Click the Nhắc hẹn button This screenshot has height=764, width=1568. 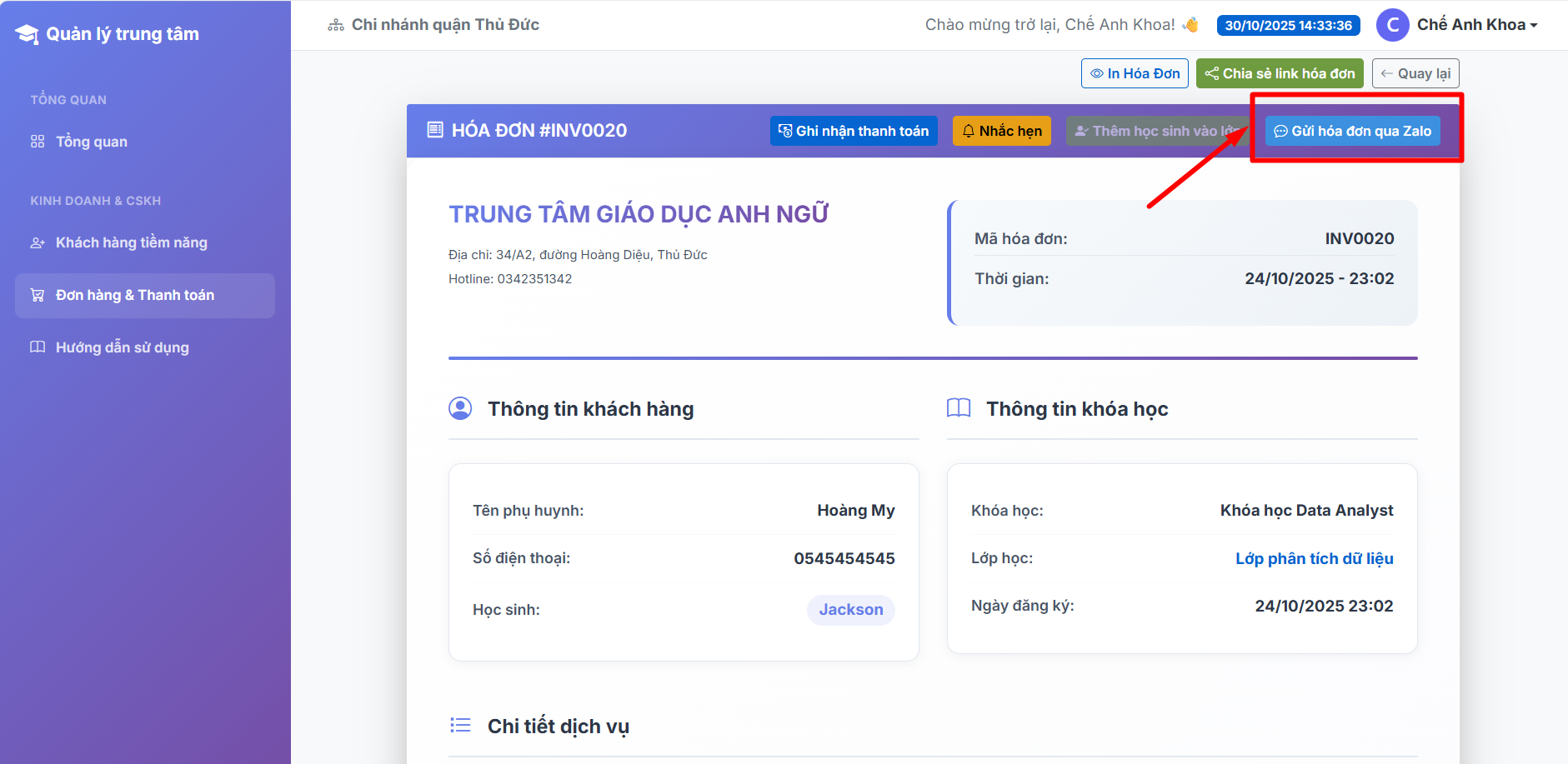pos(1001,131)
